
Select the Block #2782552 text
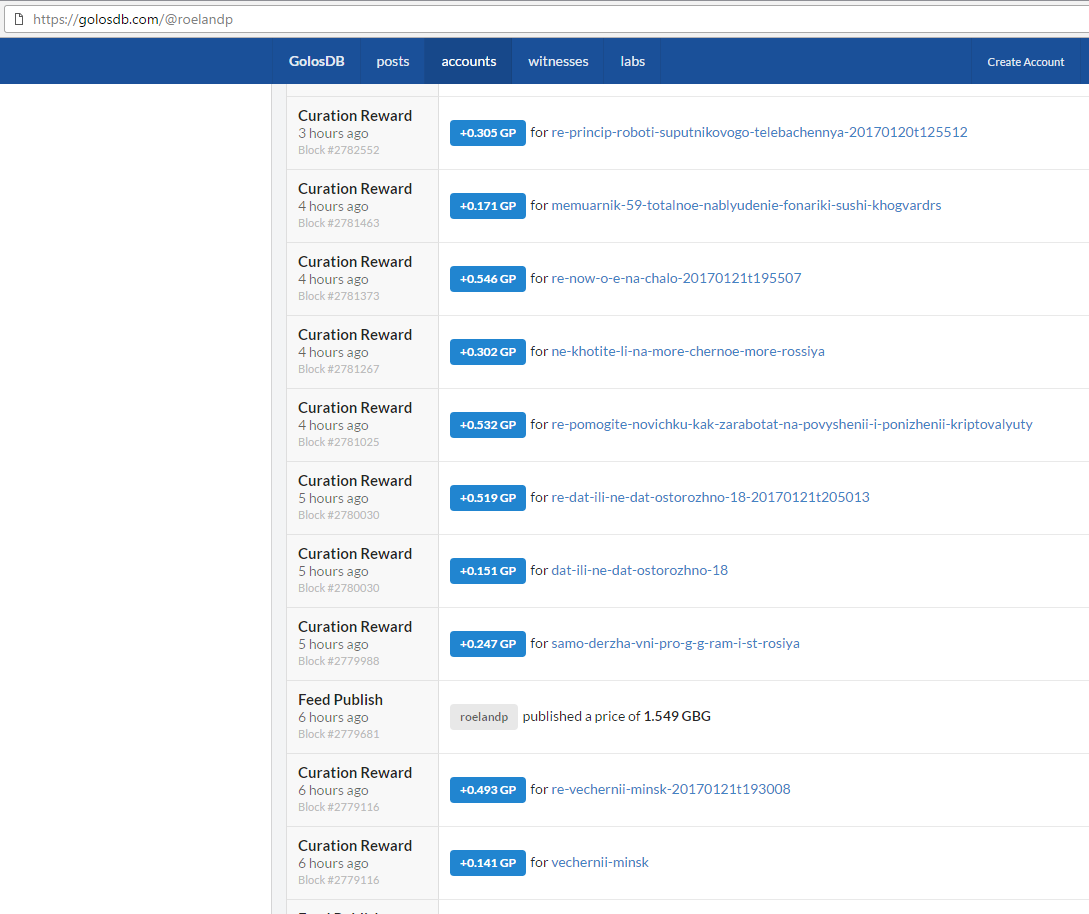coord(338,150)
